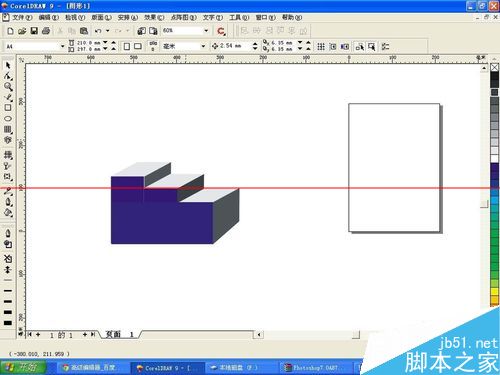Click the Open file folder icon
Viewport: 500px width, 375px height.
coord(22,31)
